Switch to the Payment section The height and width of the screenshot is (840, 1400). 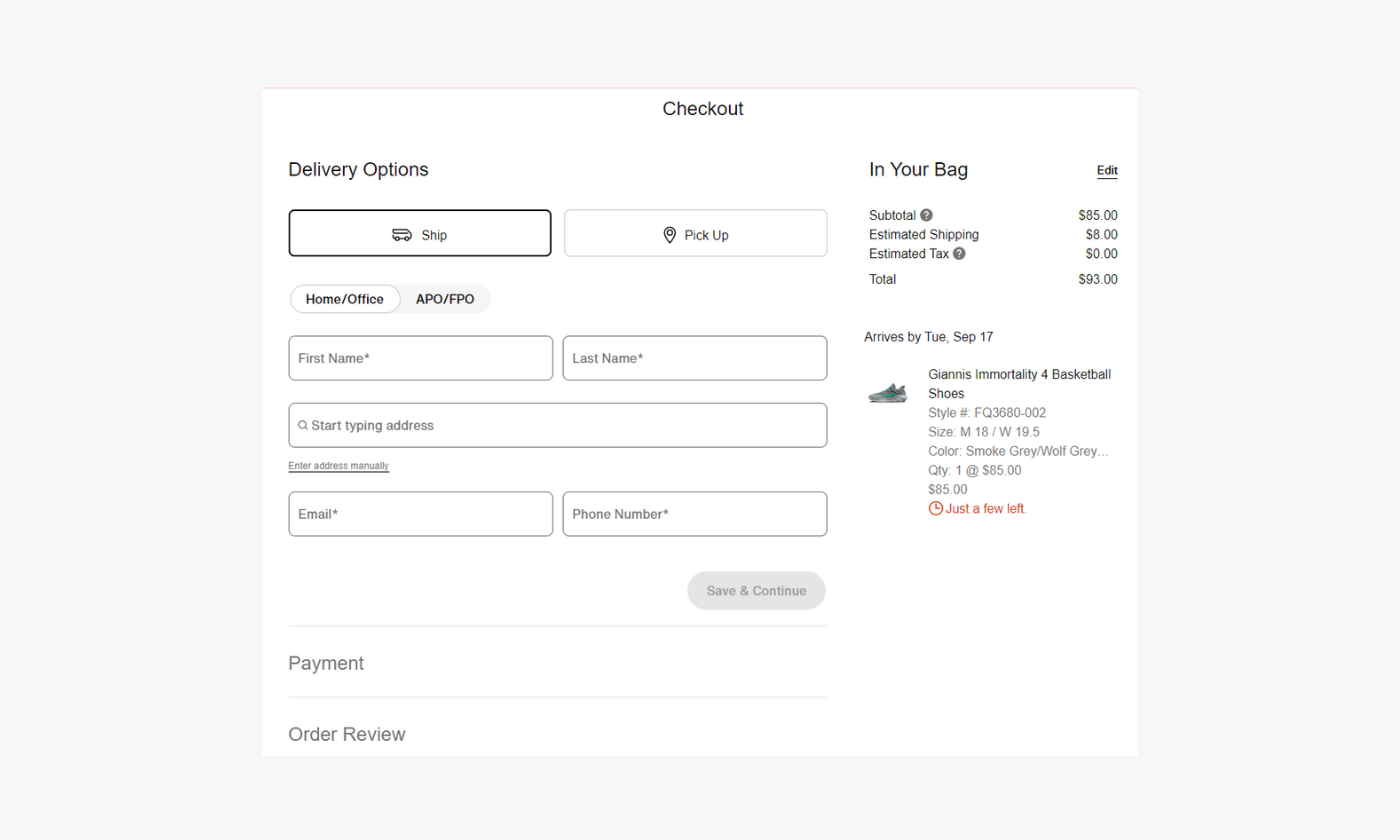pos(326,662)
